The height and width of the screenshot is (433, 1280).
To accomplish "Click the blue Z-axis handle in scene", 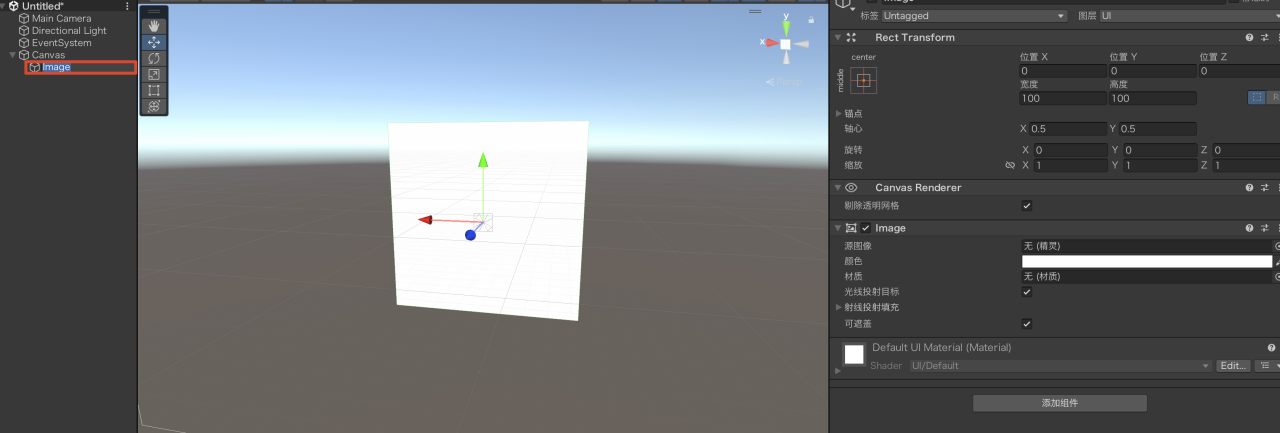I will (470, 234).
